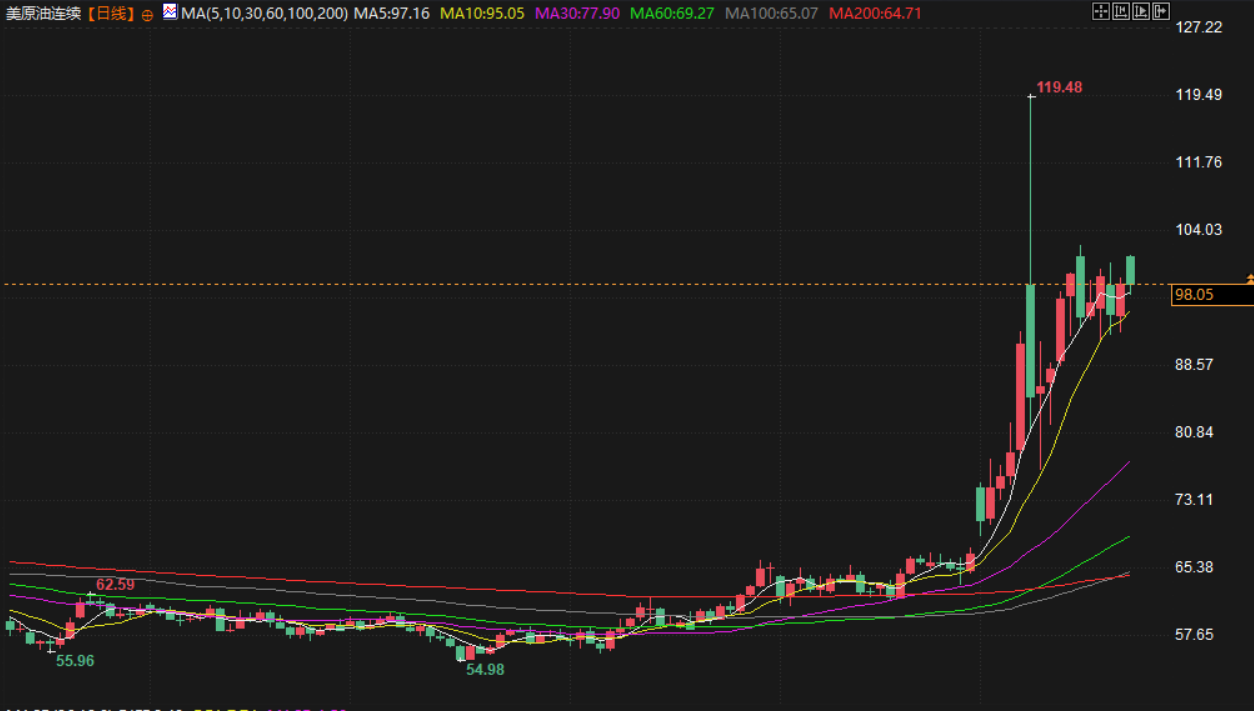The width and height of the screenshot is (1254, 711).
Task: Click the green MA60:69.27 legend
Action: click(x=672, y=14)
